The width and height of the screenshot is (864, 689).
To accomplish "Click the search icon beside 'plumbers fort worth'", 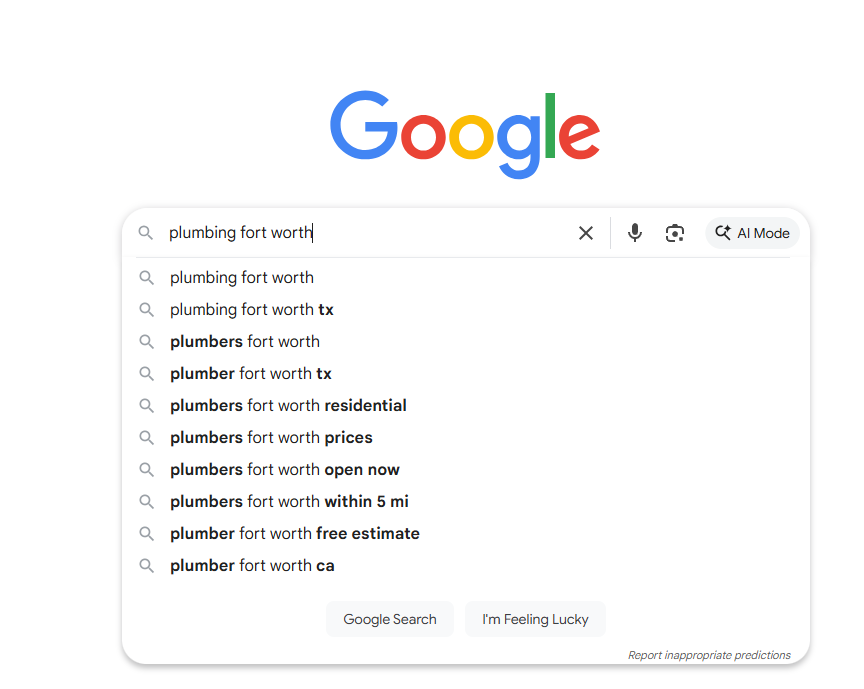I will pos(147,341).
